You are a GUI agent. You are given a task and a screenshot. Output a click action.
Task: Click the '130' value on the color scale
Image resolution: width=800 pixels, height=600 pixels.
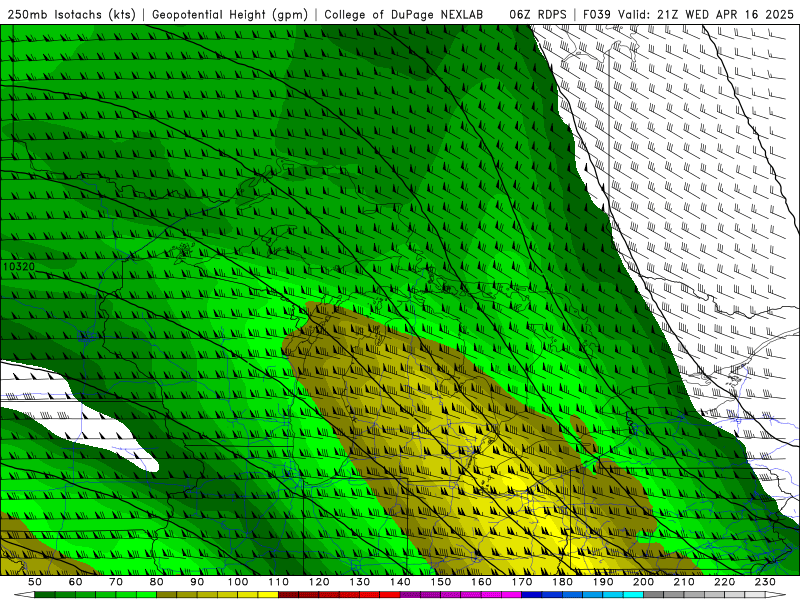[x=360, y=582]
